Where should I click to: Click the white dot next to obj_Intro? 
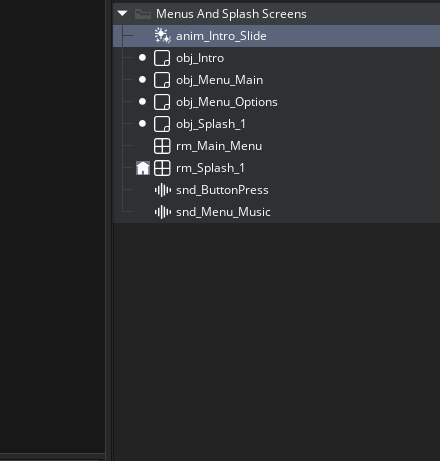[142, 58]
